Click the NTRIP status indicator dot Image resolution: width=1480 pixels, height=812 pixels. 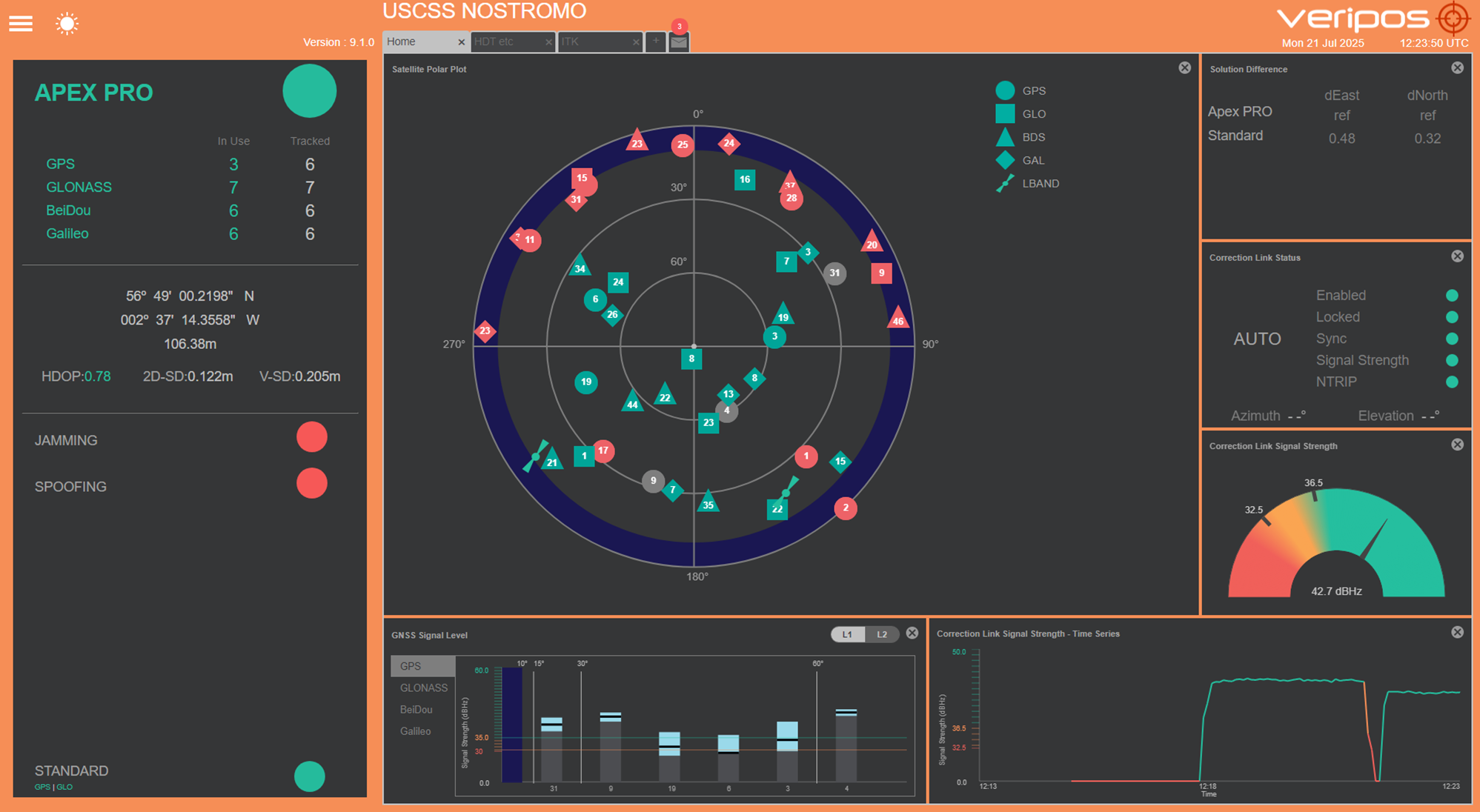(x=1452, y=382)
